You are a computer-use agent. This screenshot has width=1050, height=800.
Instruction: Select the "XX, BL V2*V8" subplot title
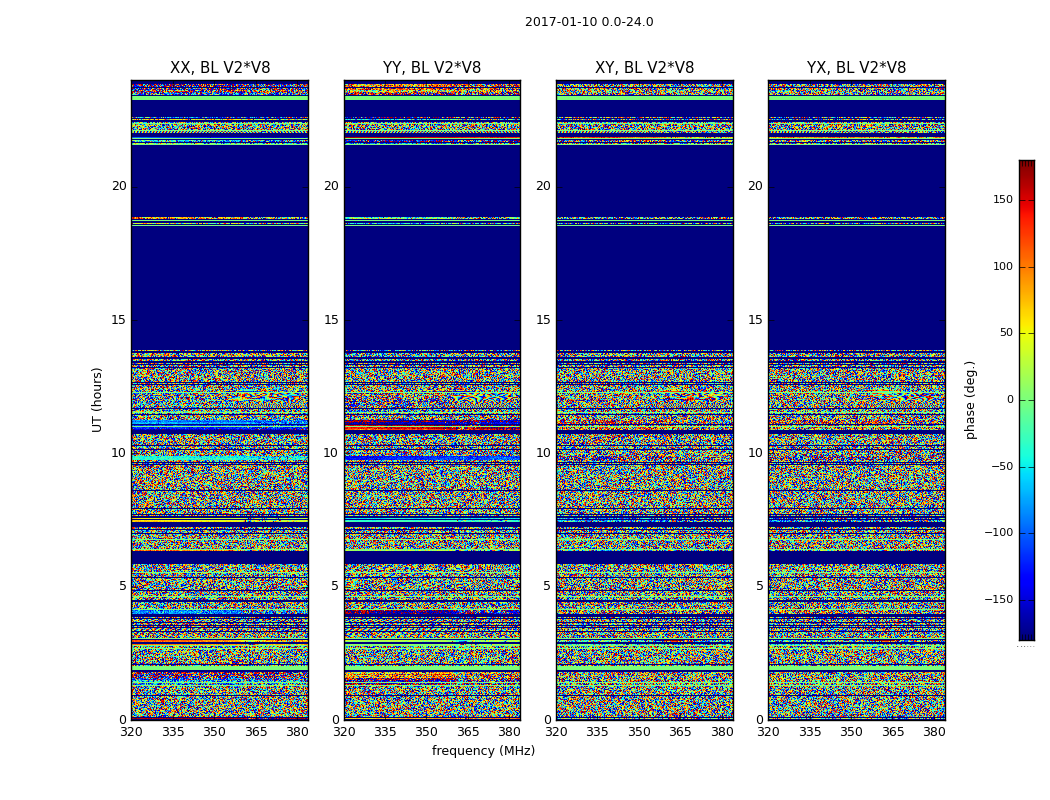coord(220,68)
